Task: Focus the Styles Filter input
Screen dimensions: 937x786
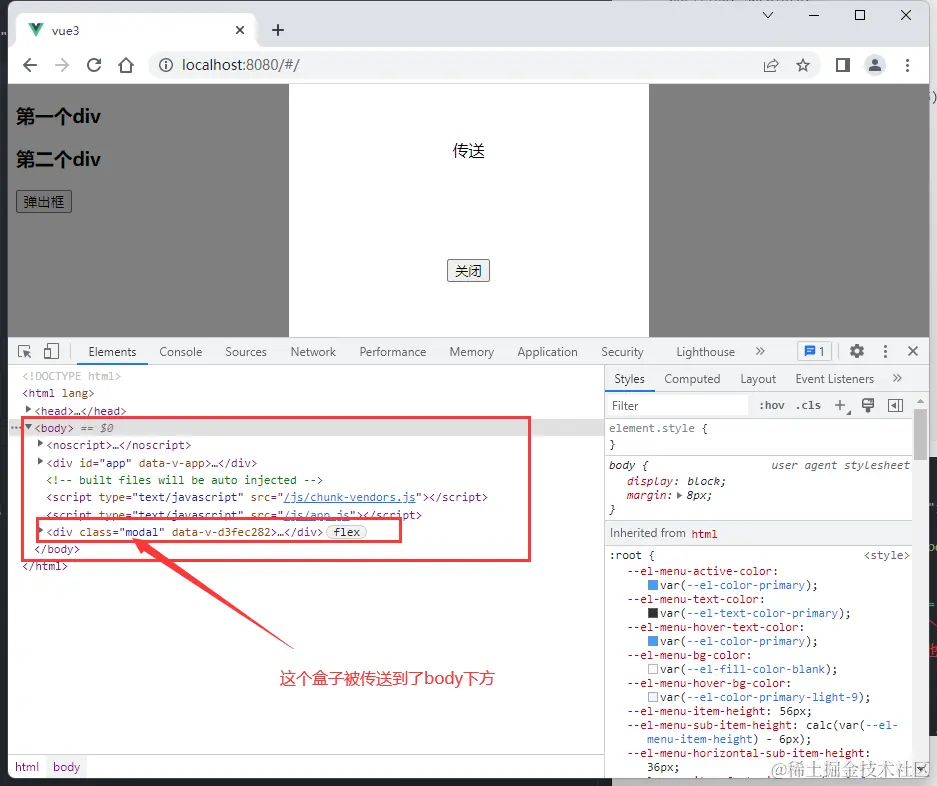Action: (678, 405)
